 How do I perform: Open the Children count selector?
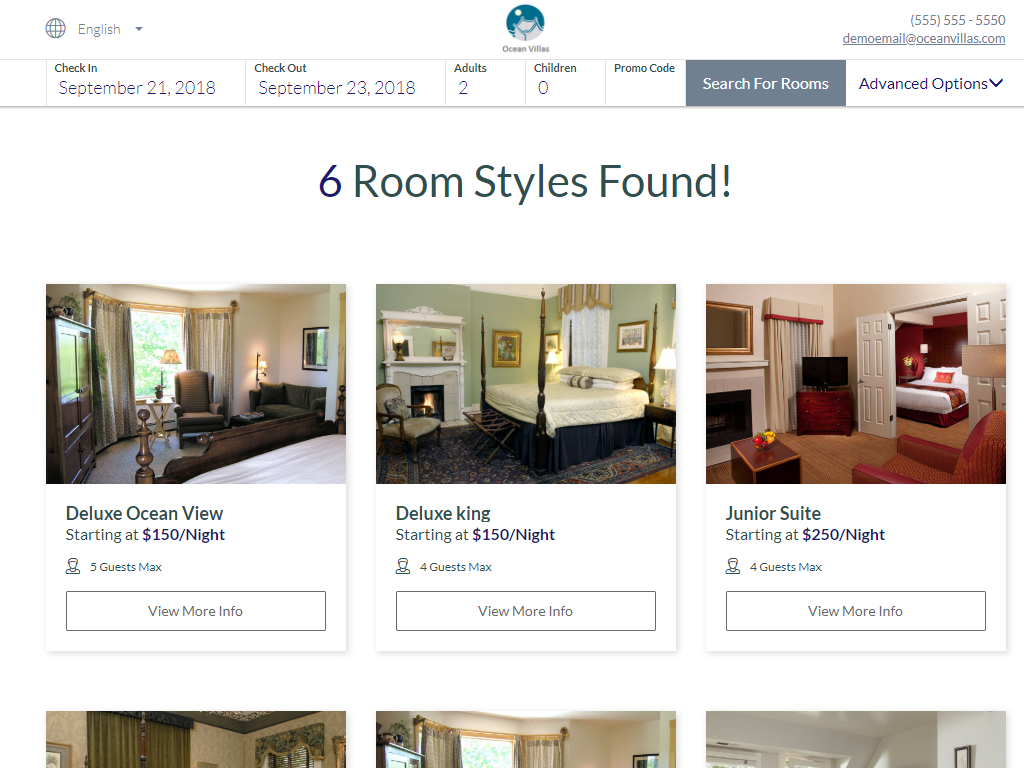tap(566, 83)
